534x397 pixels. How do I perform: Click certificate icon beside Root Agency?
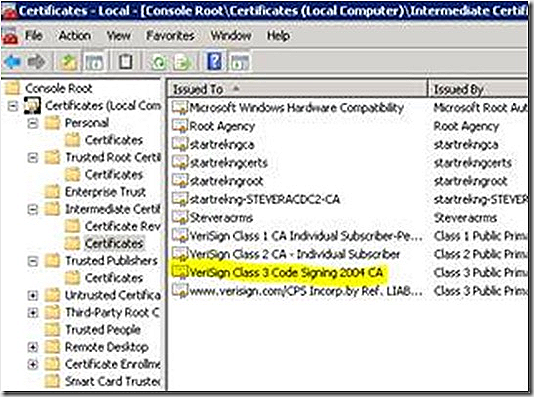click(x=180, y=126)
